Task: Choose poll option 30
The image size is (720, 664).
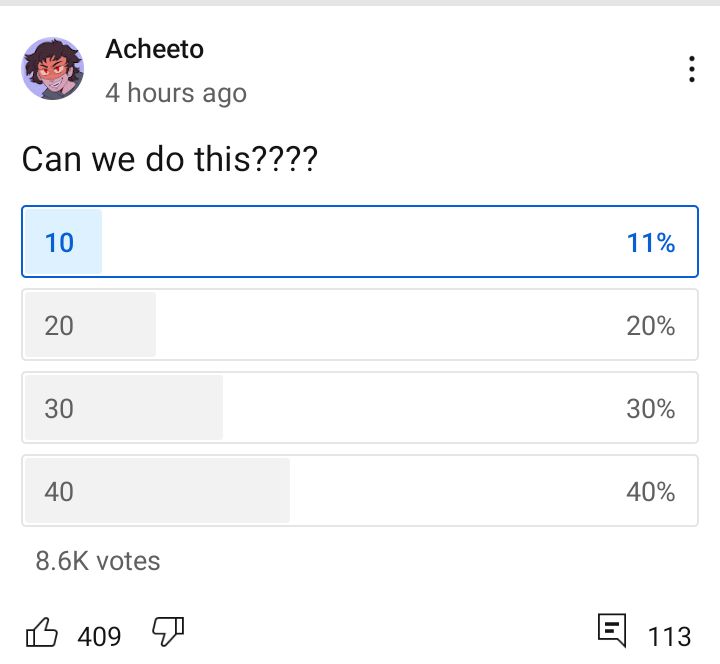Action: tap(360, 408)
